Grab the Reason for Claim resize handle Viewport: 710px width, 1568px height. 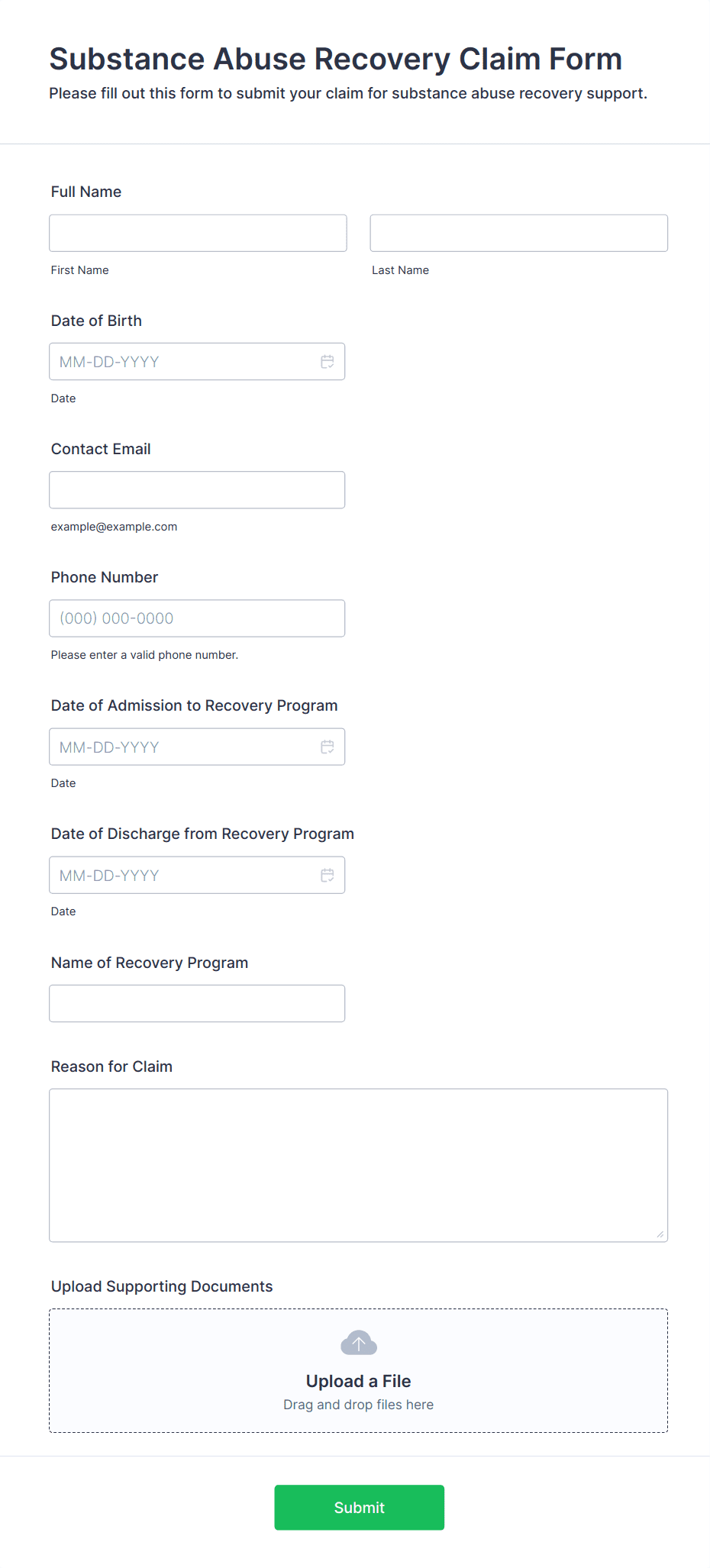pos(660,1234)
